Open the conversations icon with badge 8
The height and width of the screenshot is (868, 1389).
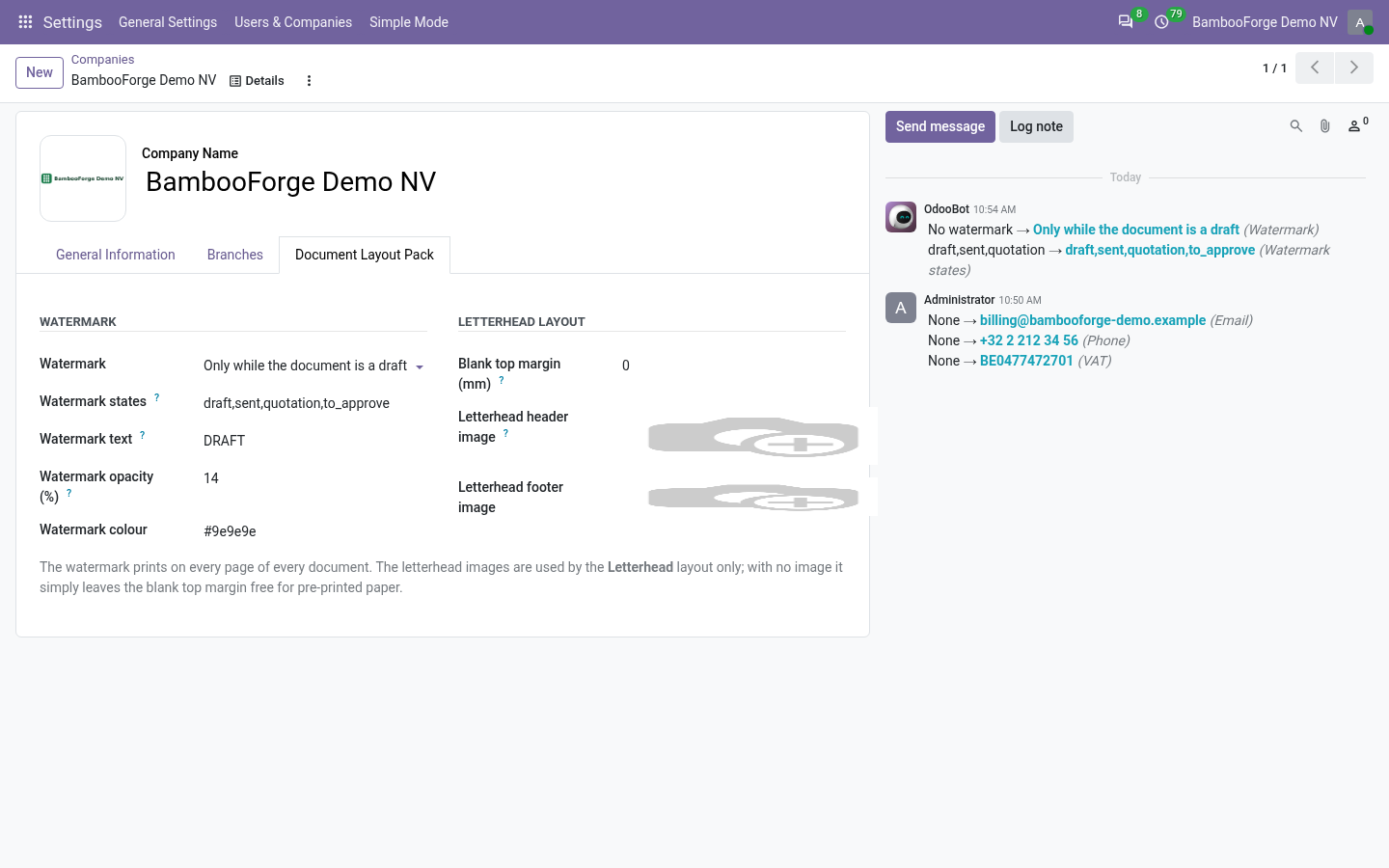[1126, 22]
